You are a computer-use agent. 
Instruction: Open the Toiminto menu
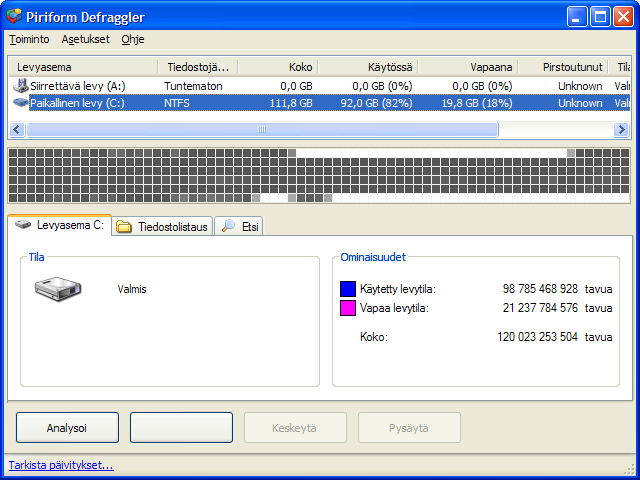29,39
